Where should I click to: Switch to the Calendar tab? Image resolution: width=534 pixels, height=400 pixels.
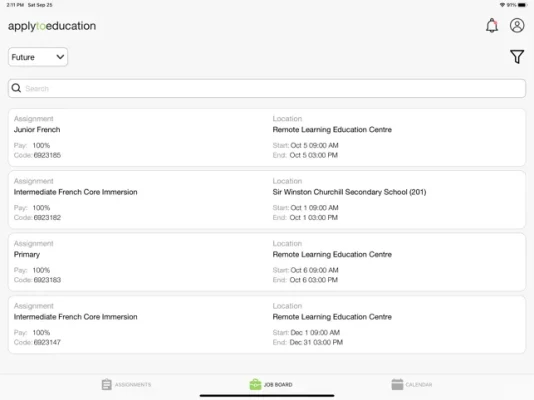[412, 384]
